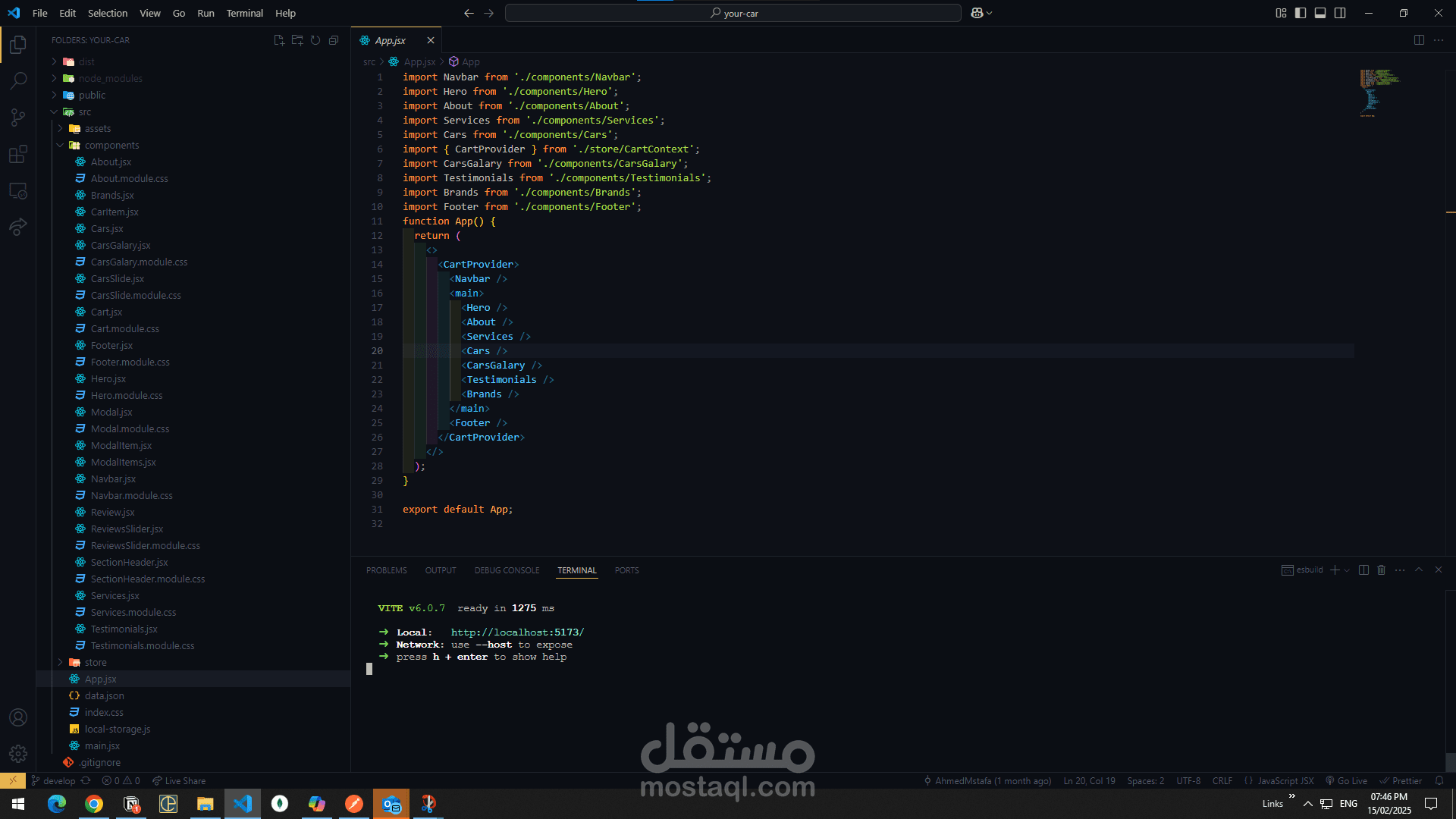This screenshot has height=819, width=1456.
Task: Open the Manage settings gear icon
Action: 18,754
